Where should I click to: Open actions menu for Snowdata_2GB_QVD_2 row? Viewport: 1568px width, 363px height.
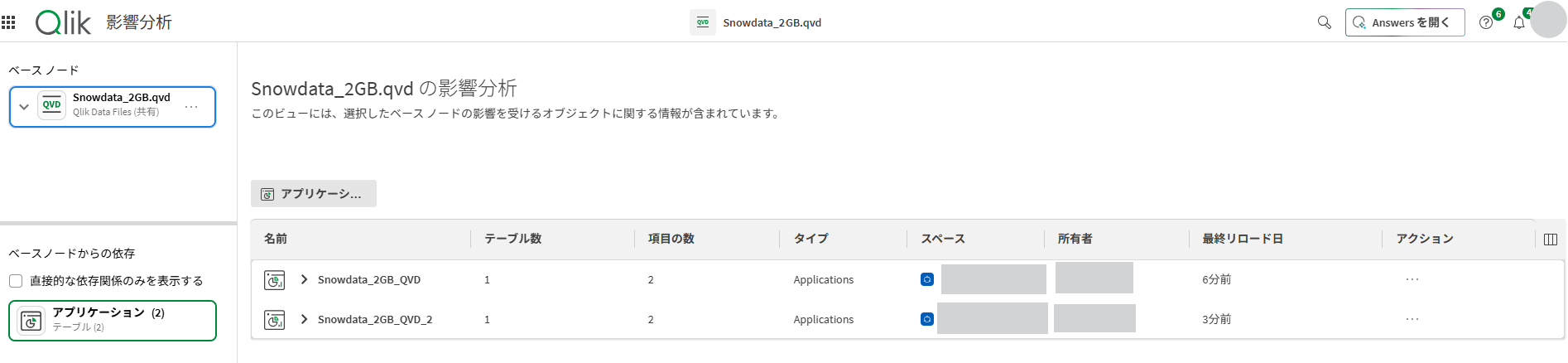click(1412, 319)
